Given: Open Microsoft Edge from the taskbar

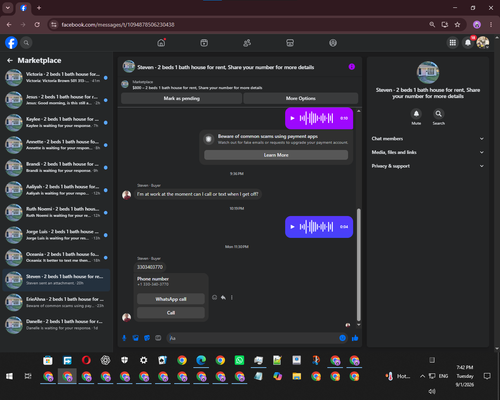Looking at the screenshot, I should [201, 360].
